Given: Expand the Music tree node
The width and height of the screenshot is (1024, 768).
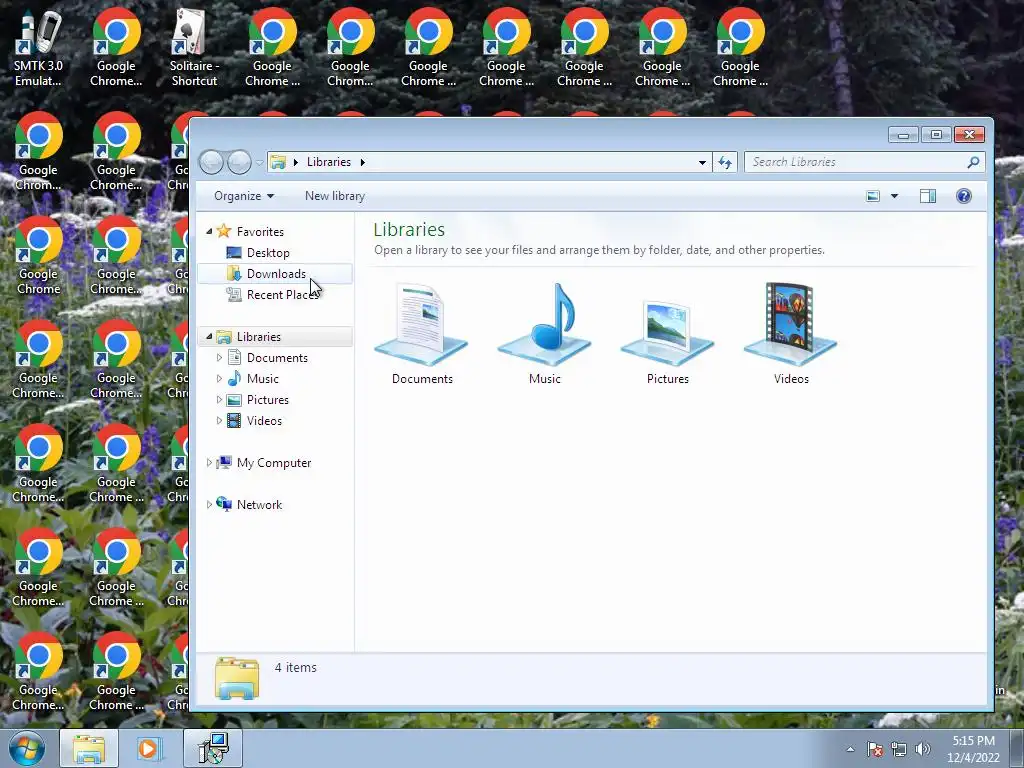Looking at the screenshot, I should click(x=219, y=379).
